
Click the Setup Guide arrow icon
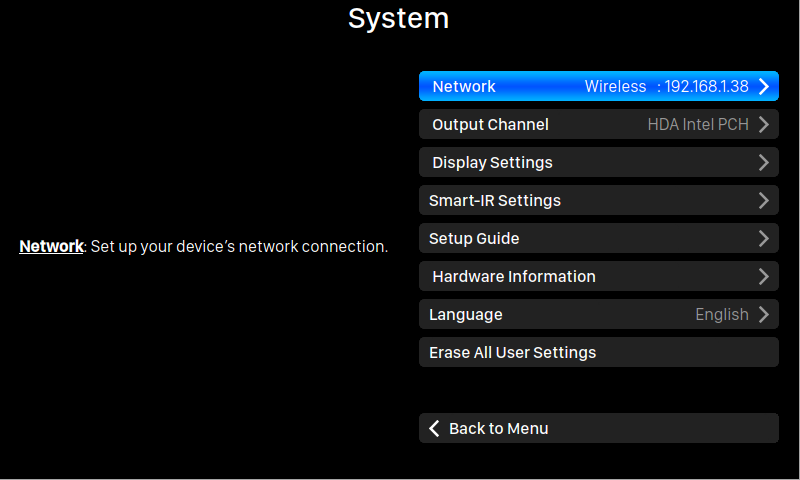tap(764, 238)
